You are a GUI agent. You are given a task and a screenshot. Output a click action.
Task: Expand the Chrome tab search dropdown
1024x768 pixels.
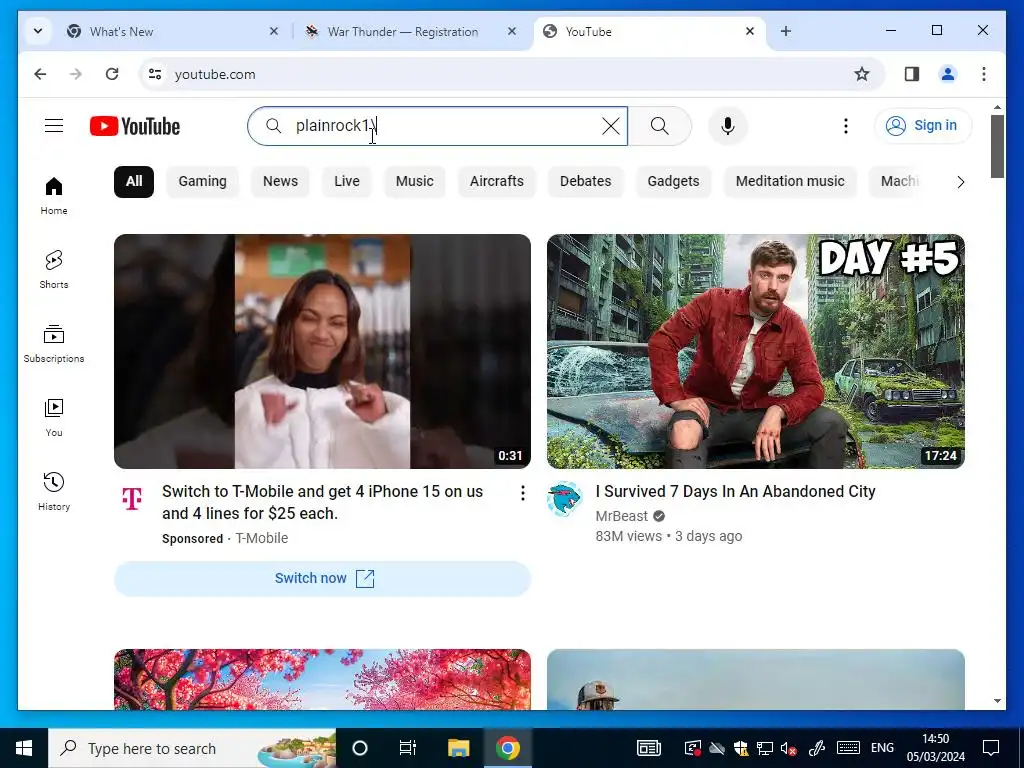(x=38, y=31)
